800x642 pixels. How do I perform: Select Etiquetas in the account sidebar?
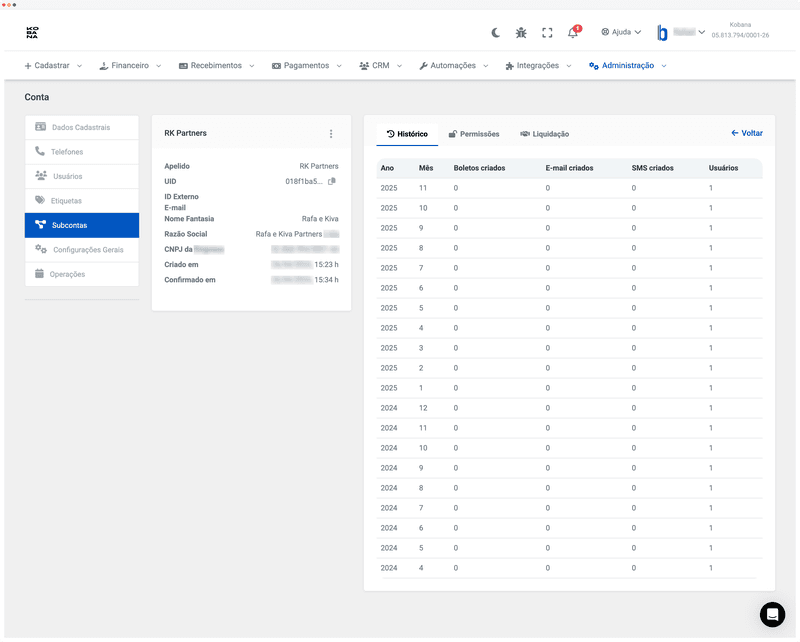pyautogui.click(x=79, y=201)
